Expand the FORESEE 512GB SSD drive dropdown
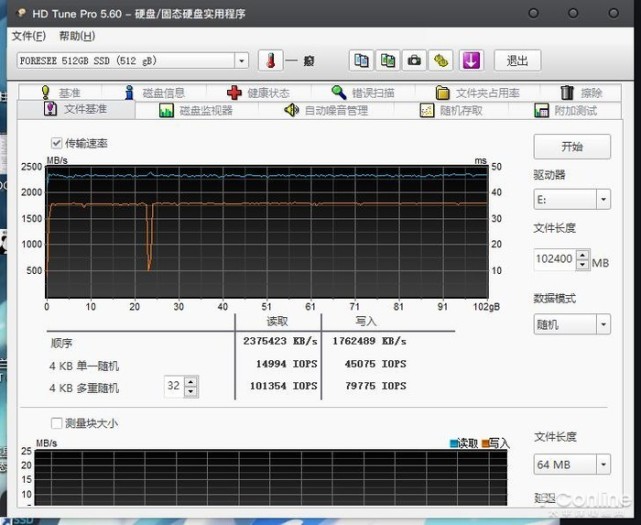 [241, 61]
